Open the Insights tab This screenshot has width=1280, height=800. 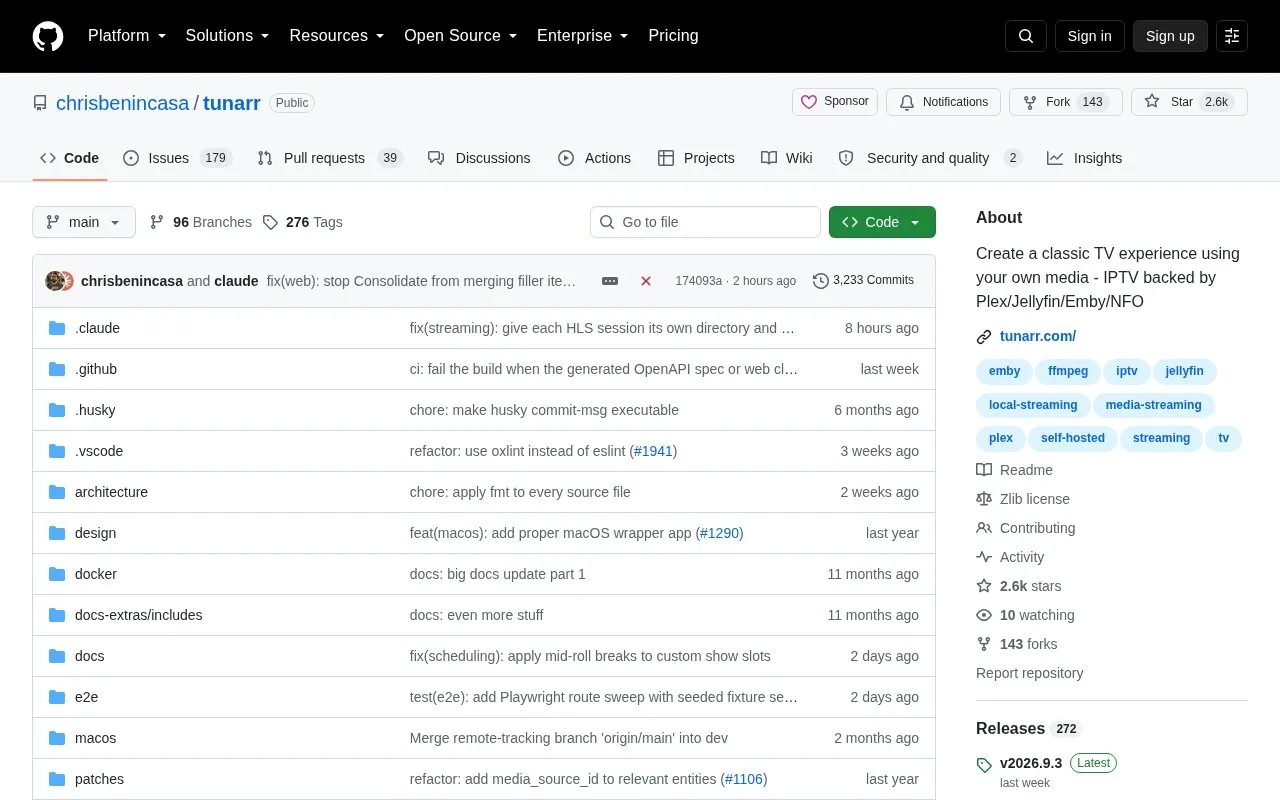click(1085, 158)
